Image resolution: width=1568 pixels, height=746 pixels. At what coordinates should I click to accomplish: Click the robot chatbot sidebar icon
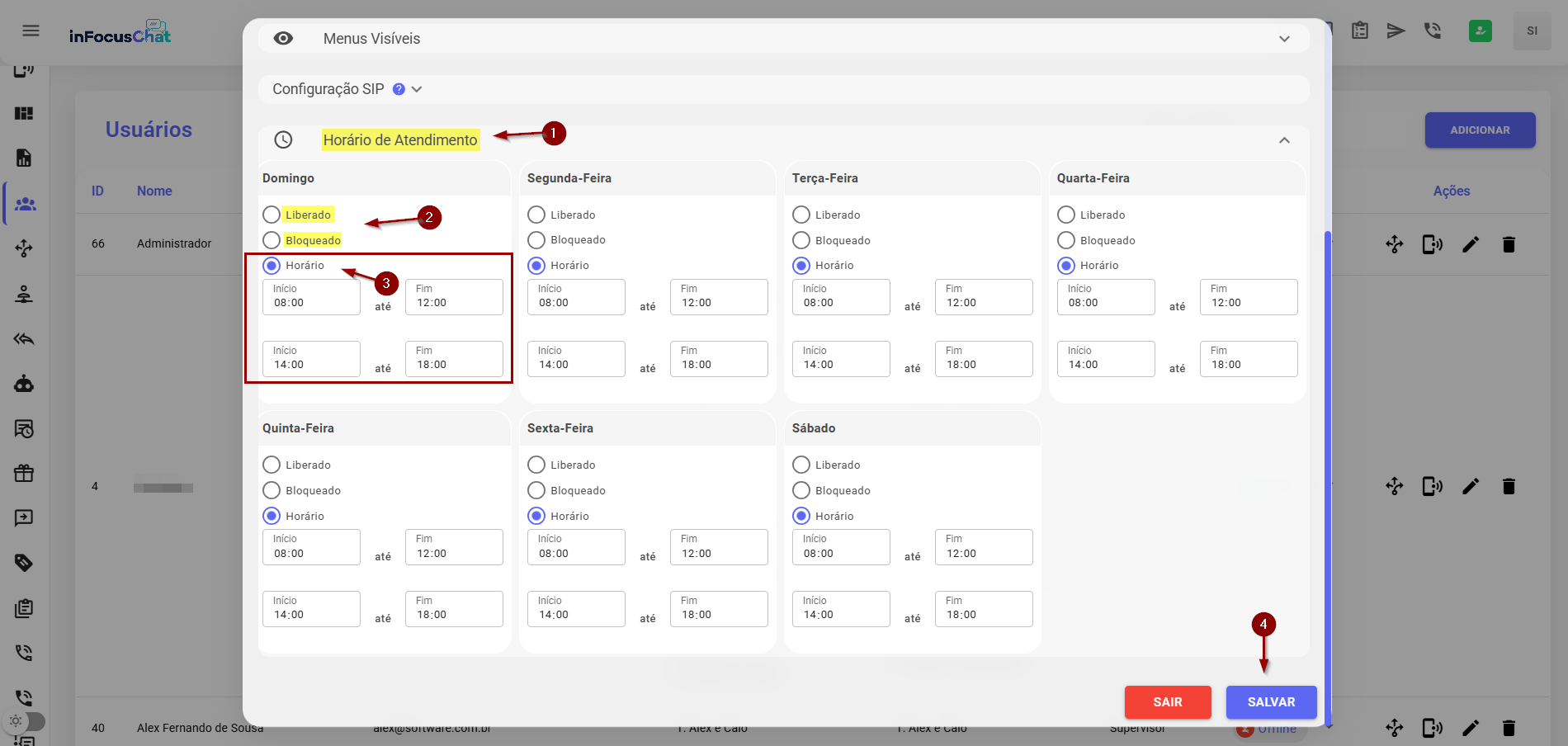click(24, 384)
